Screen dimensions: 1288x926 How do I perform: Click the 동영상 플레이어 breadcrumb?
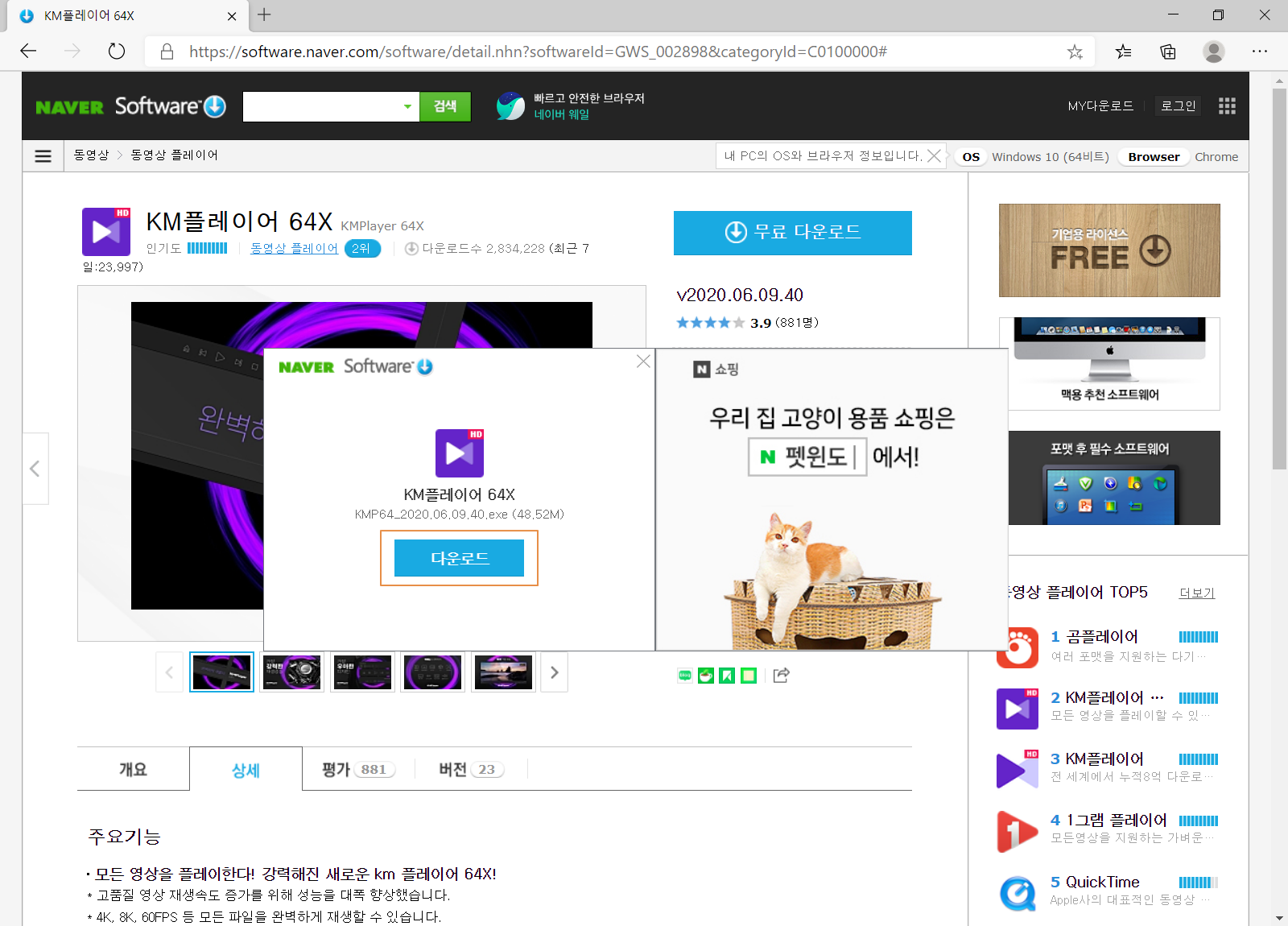click(174, 155)
